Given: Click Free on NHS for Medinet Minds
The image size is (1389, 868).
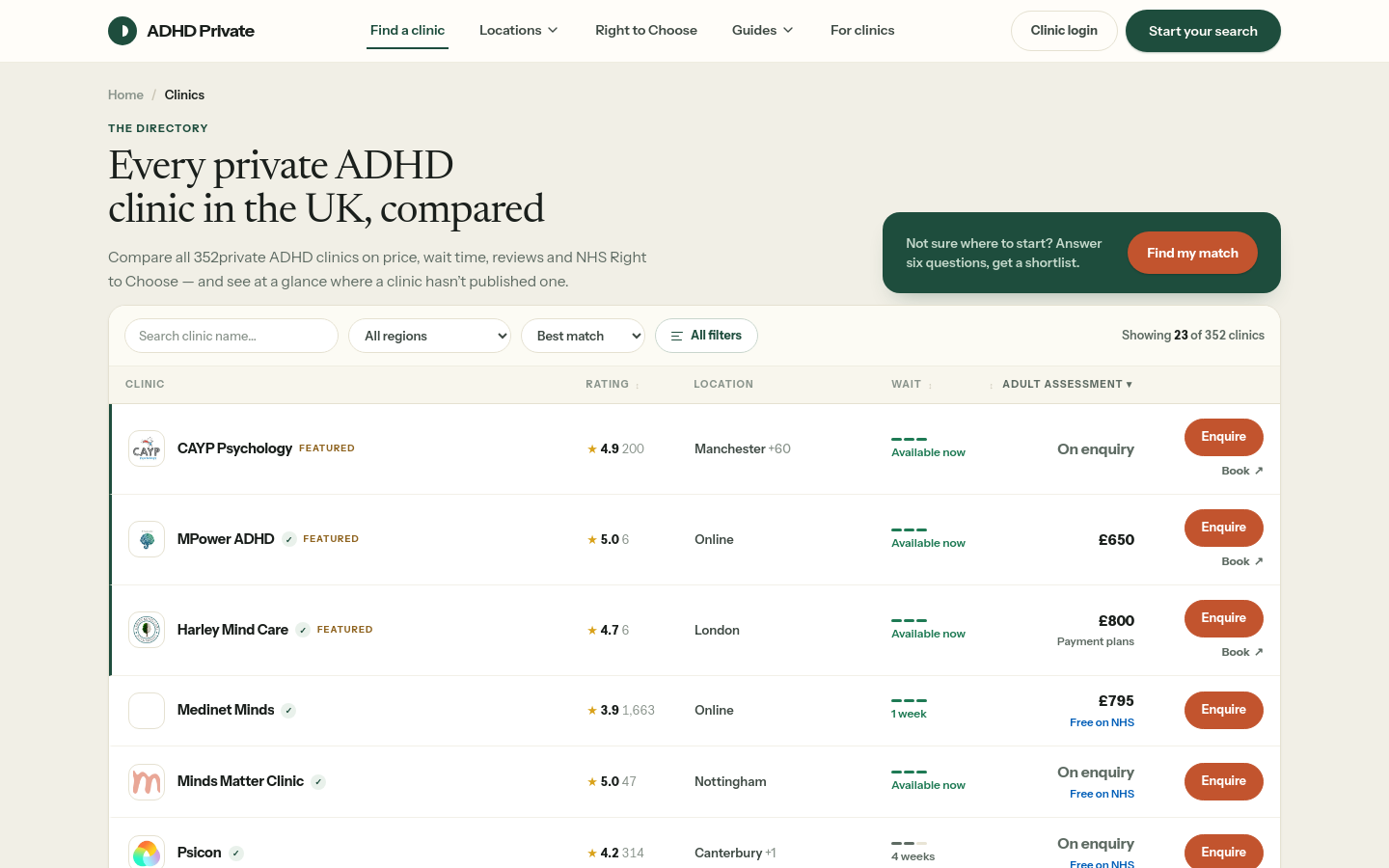Looking at the screenshot, I should [x=1102, y=722].
